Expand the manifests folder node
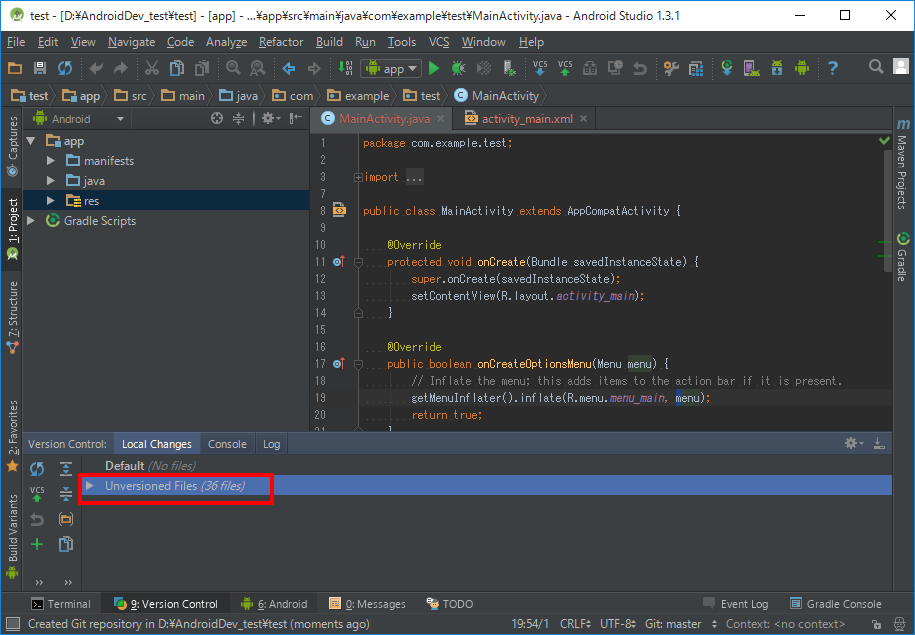This screenshot has width=915, height=635. point(51,161)
